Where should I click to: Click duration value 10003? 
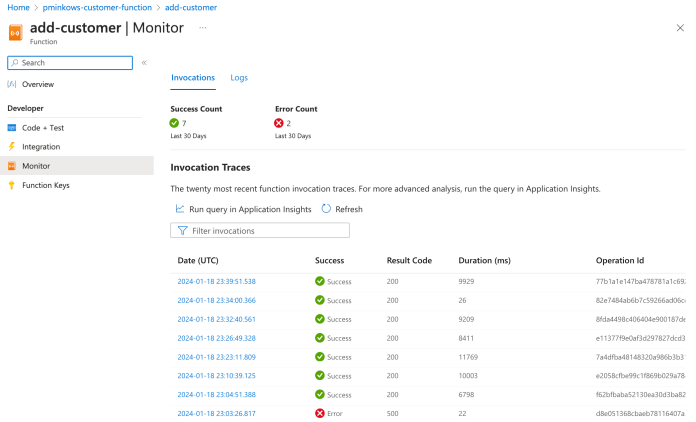(468, 375)
